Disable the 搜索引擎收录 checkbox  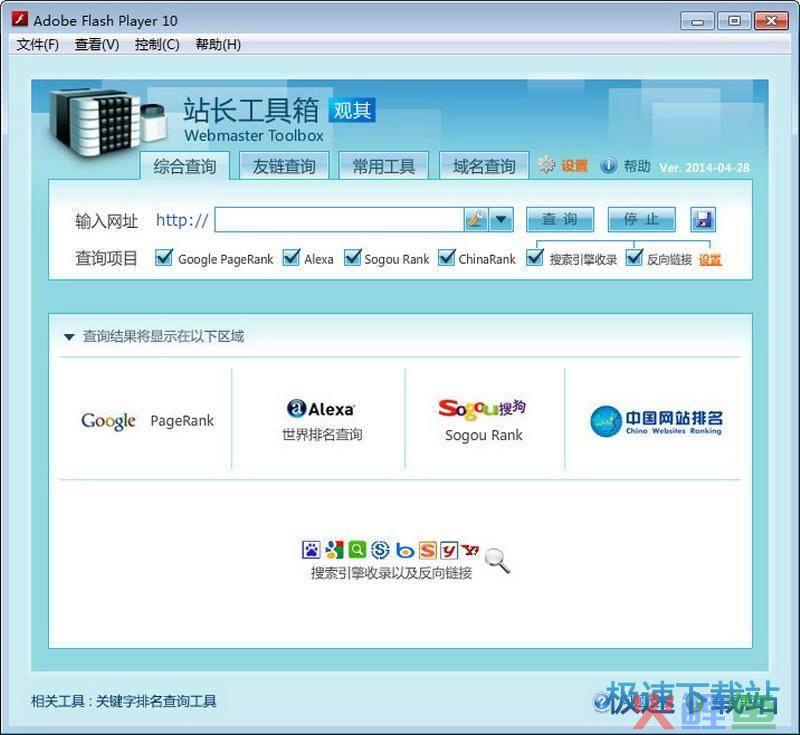(535, 258)
